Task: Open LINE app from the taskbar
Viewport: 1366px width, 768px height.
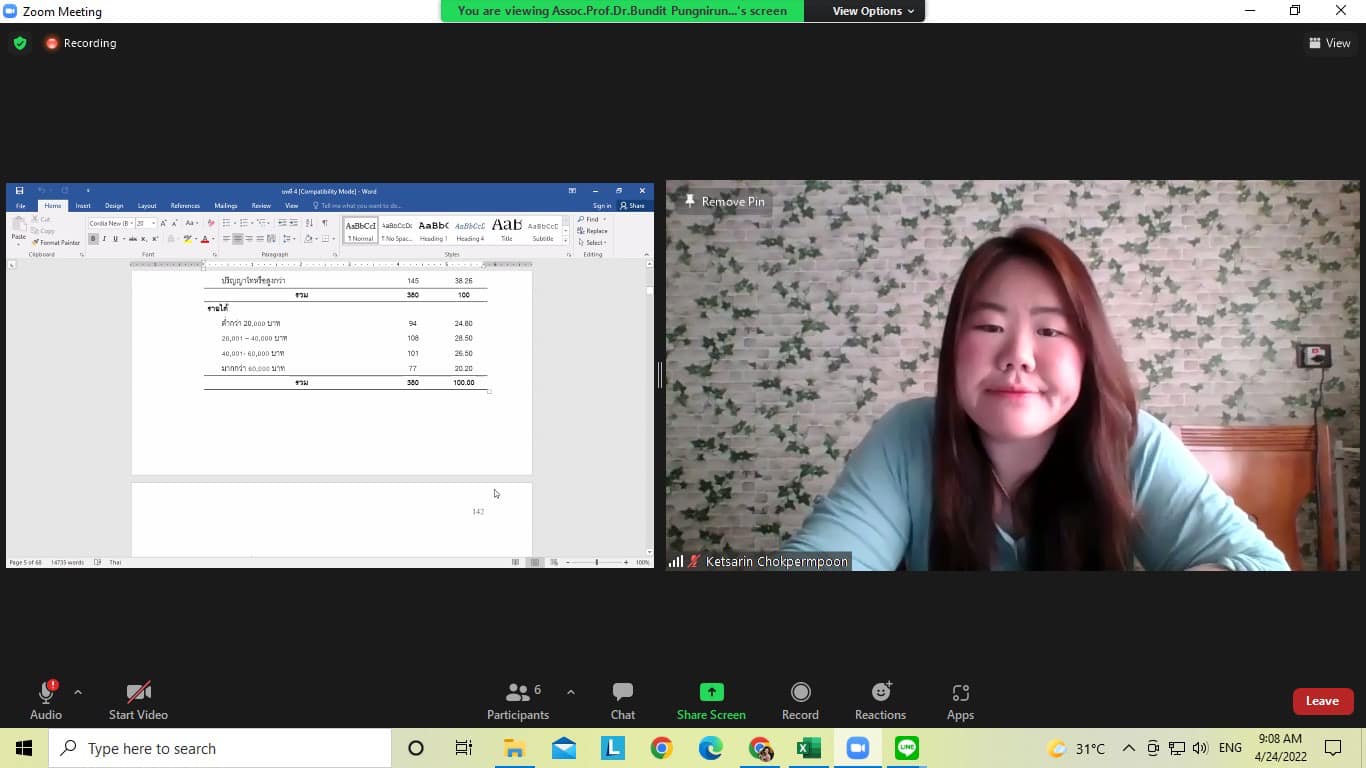Action: pyautogui.click(x=907, y=748)
